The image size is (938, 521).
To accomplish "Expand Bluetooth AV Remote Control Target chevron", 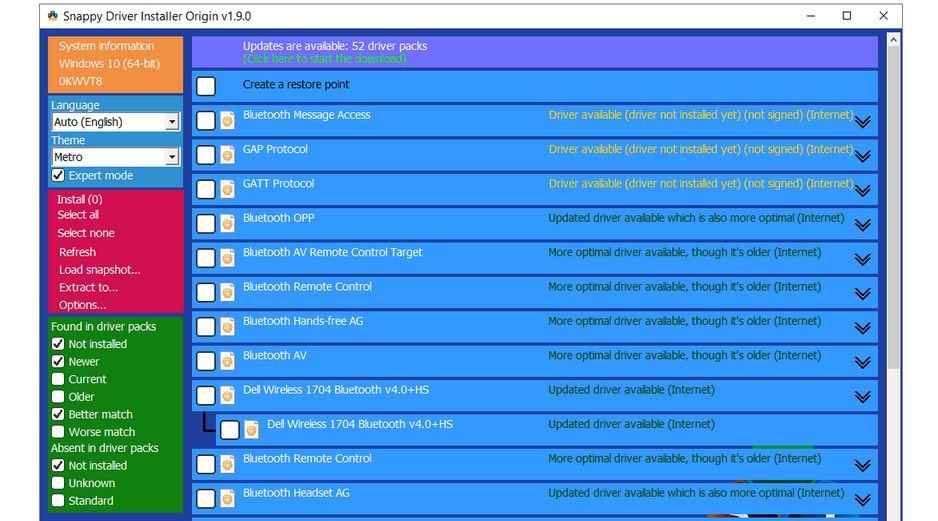I will pyautogui.click(x=863, y=260).
